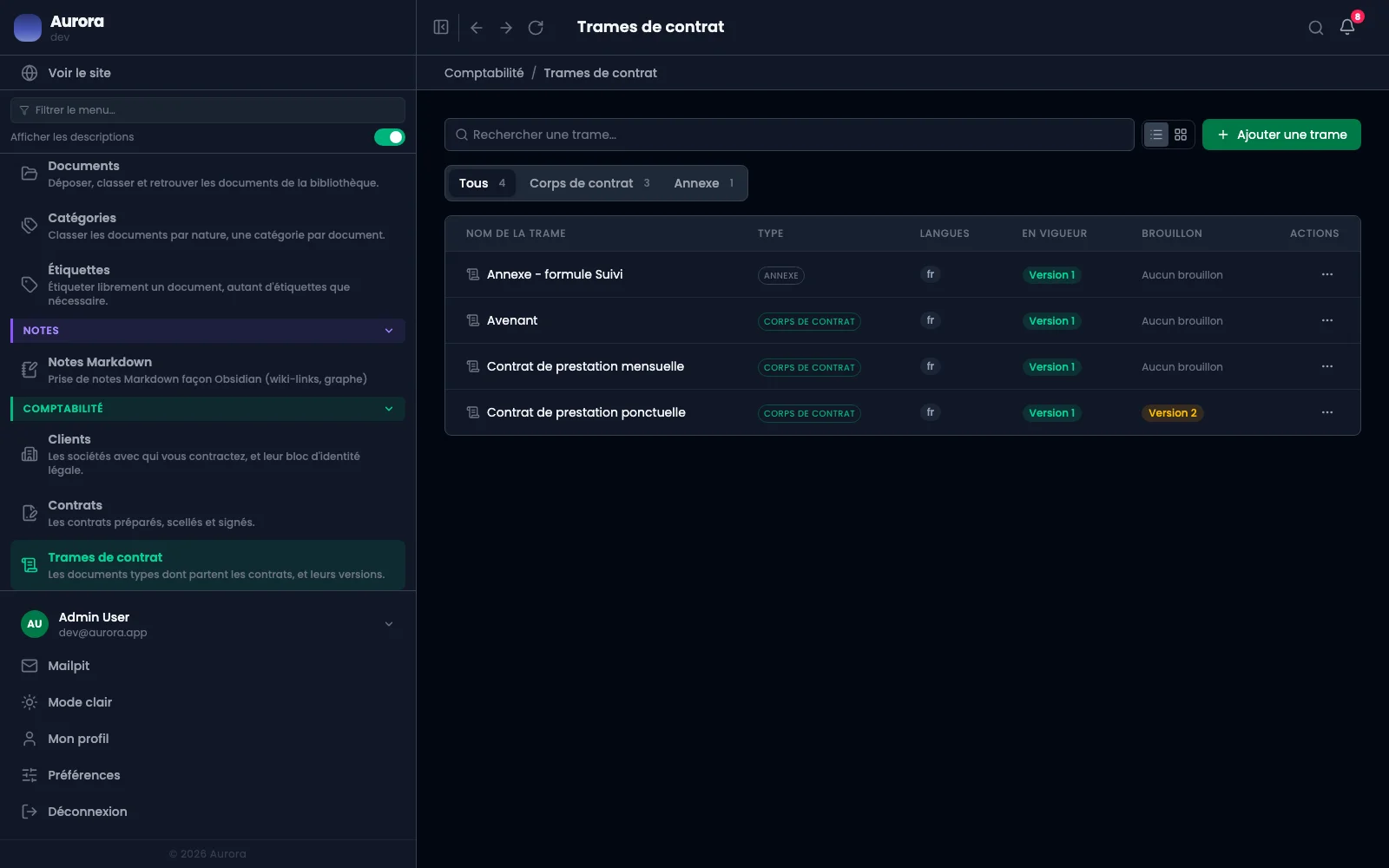
Task: Click Ajouter une trame button
Action: coord(1281,135)
